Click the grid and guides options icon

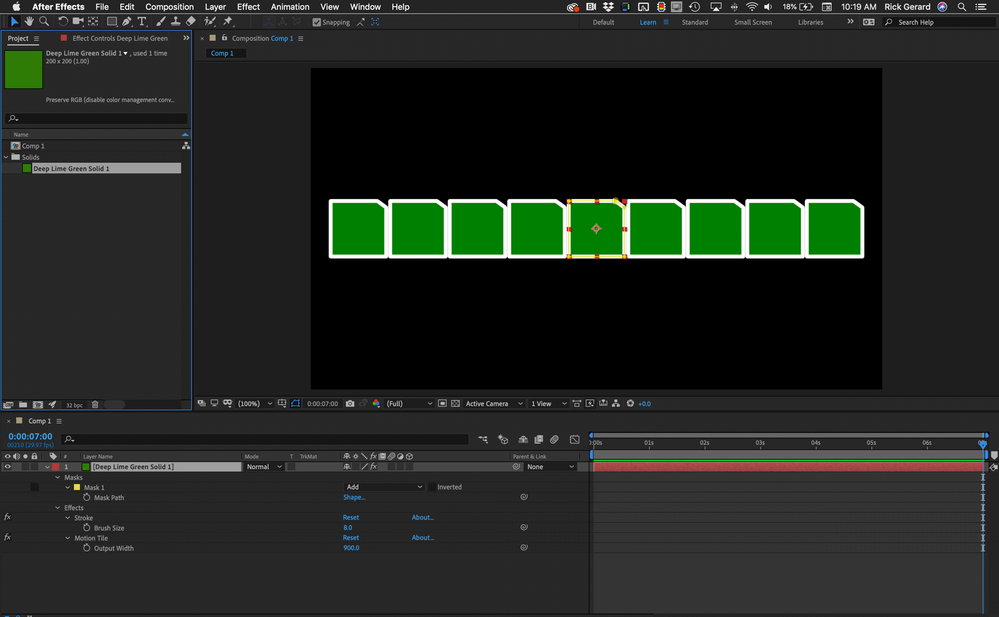282,403
